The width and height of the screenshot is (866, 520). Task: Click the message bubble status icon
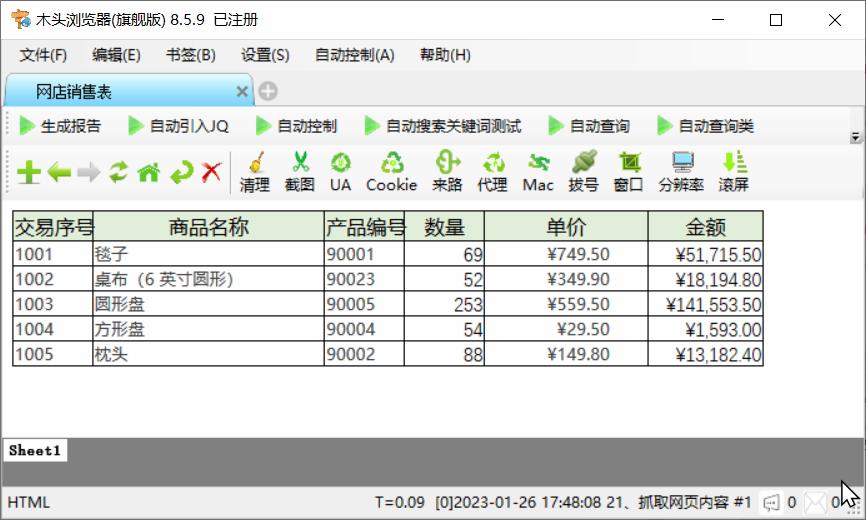coord(771,502)
